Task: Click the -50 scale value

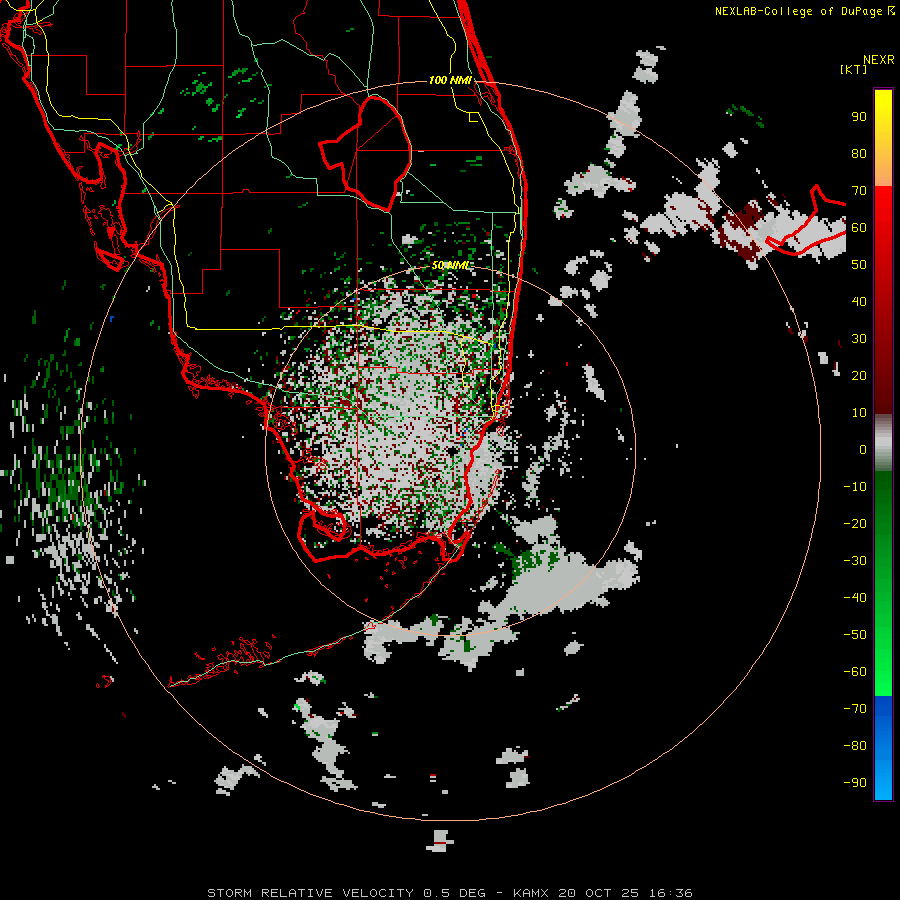Action: (855, 635)
